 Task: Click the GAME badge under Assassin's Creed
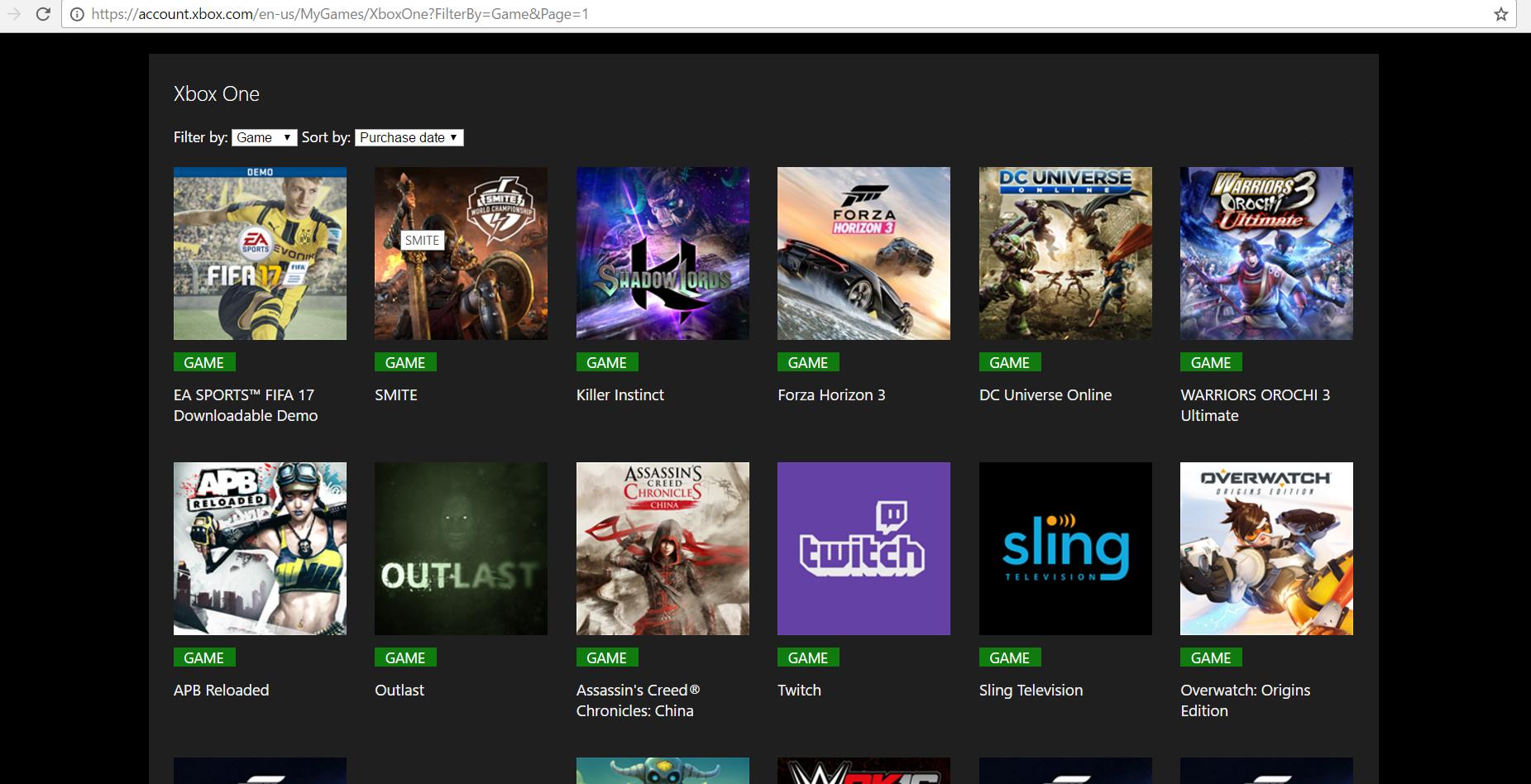coord(607,657)
